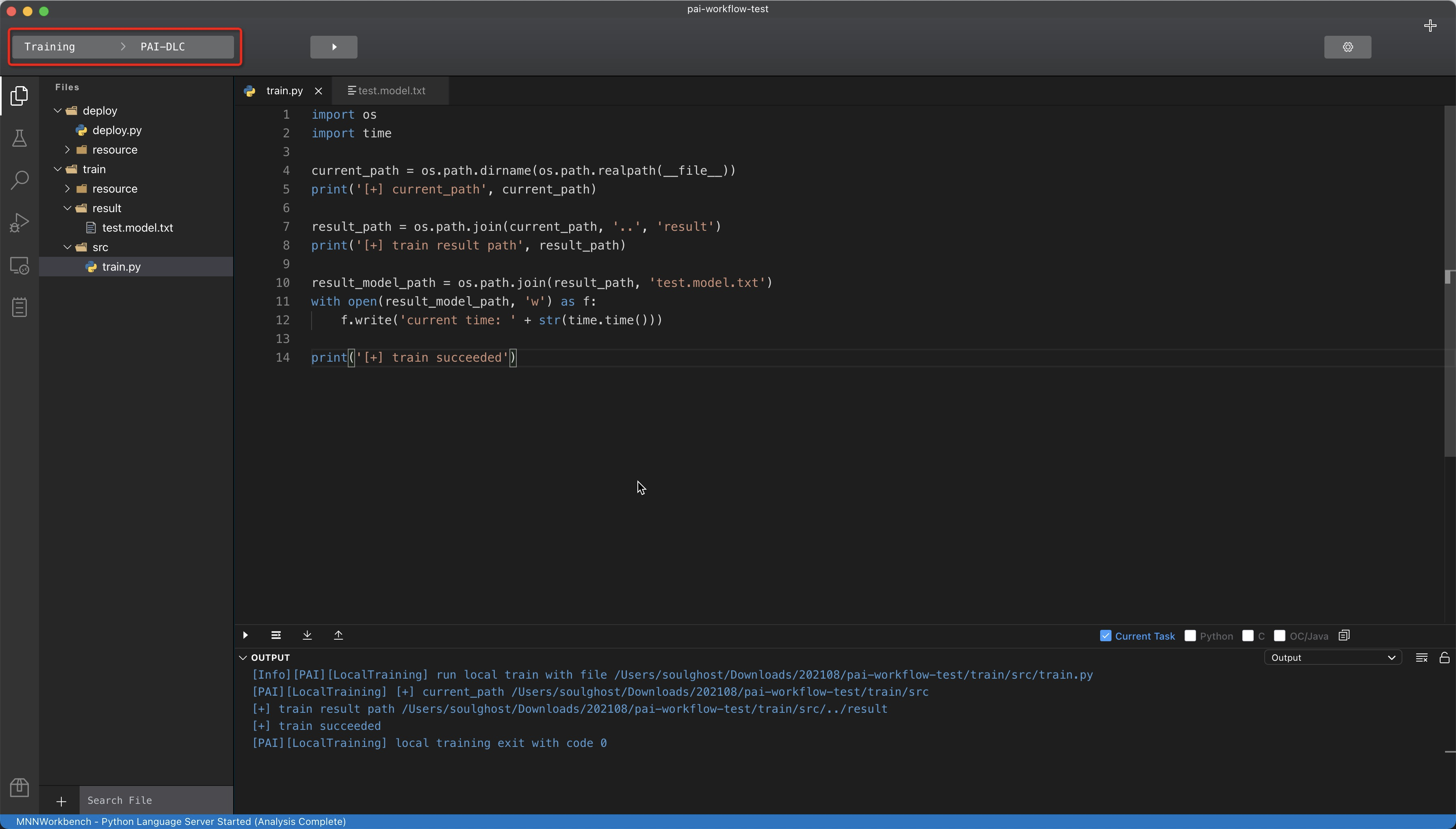Click the Files panel heading
The height and width of the screenshot is (829, 1456).
[67, 87]
